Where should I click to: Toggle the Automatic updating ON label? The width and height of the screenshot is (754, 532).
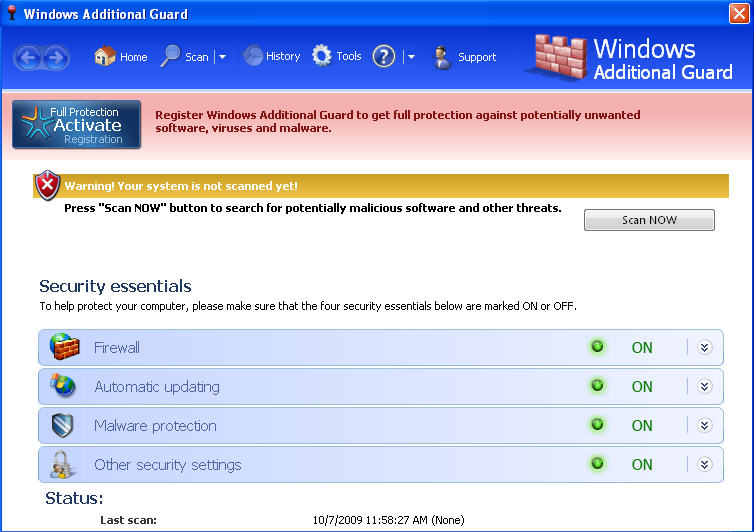click(642, 387)
